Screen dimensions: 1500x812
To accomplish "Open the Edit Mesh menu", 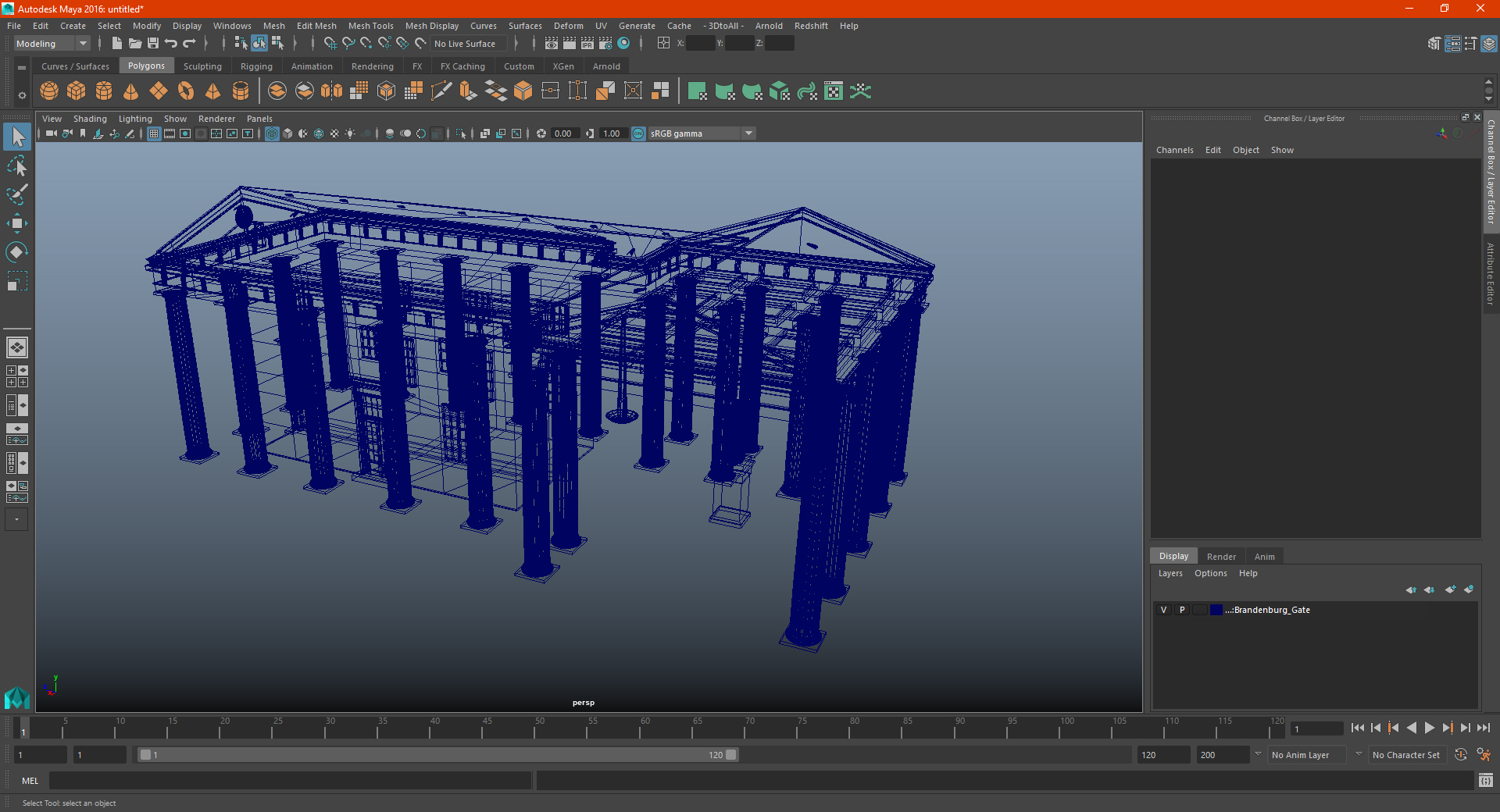I will (316, 26).
